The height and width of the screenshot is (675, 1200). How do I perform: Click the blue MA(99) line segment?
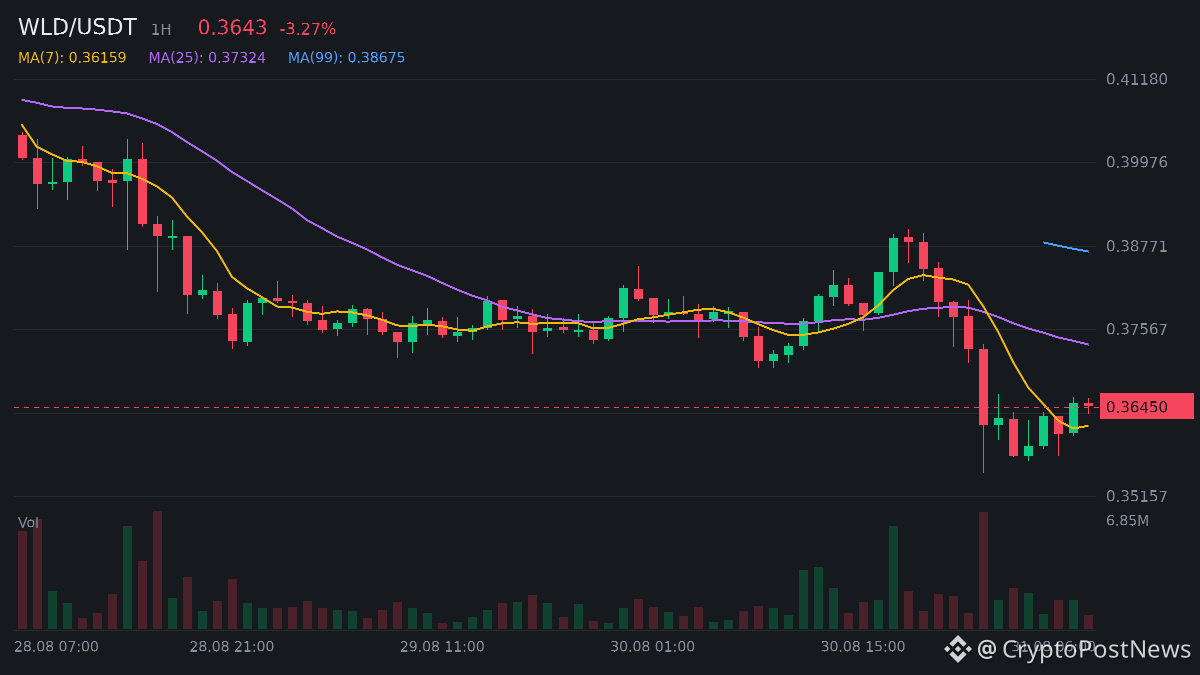(x=1066, y=247)
